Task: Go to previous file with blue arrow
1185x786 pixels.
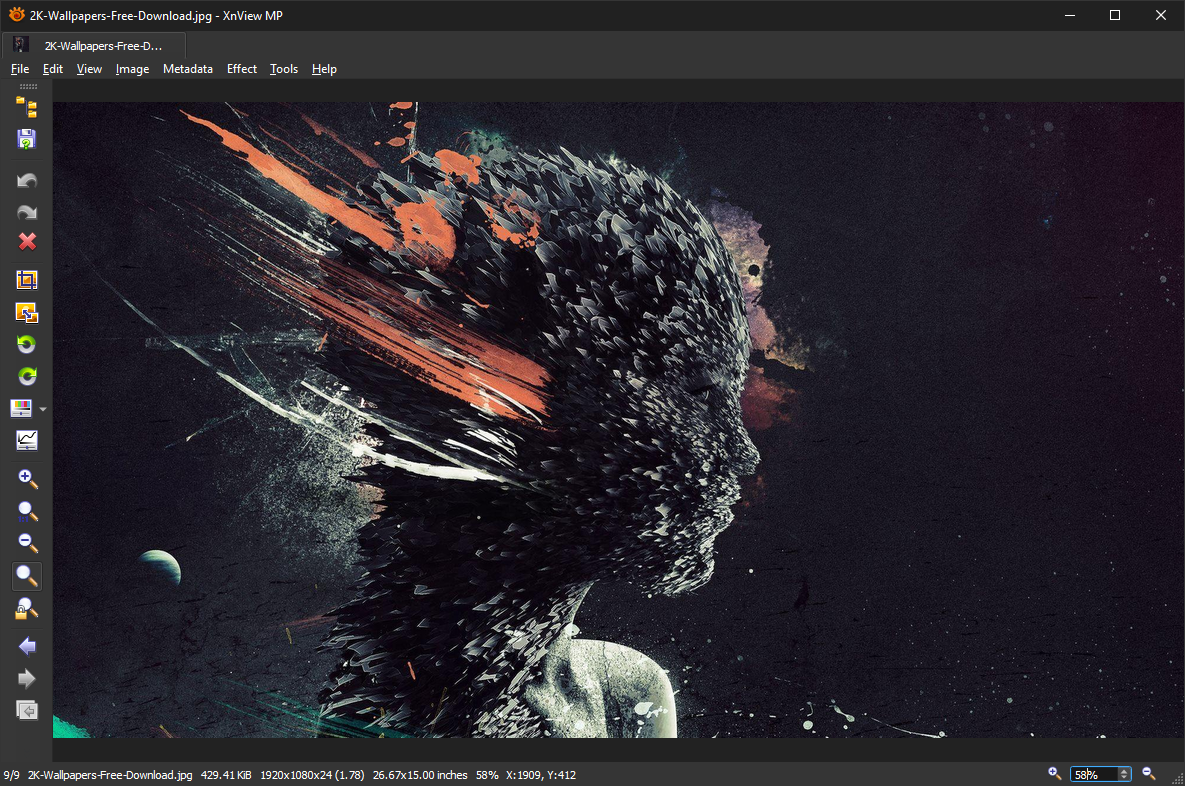Action: (x=27, y=647)
